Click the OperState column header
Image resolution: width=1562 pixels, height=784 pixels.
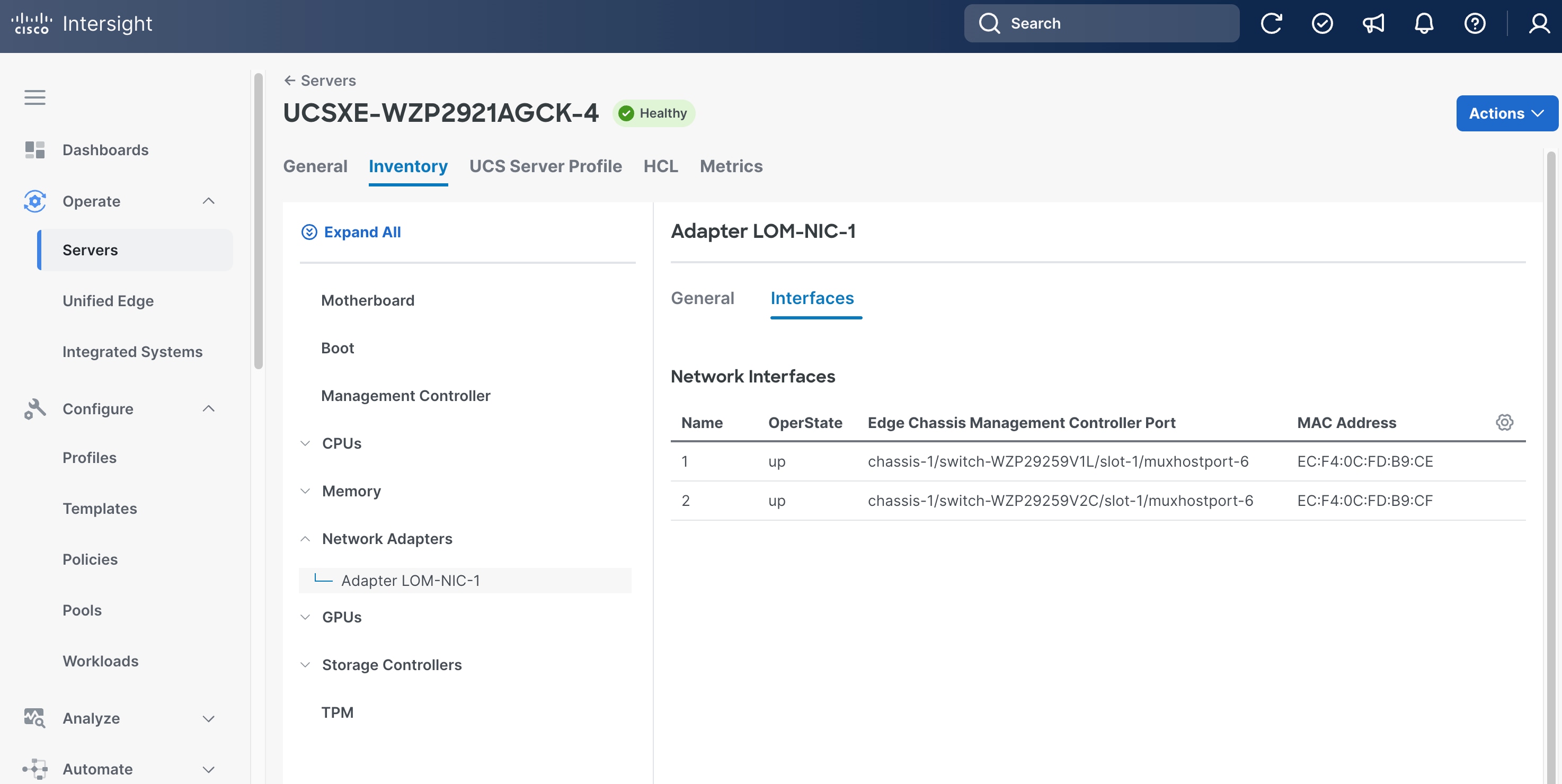click(805, 423)
